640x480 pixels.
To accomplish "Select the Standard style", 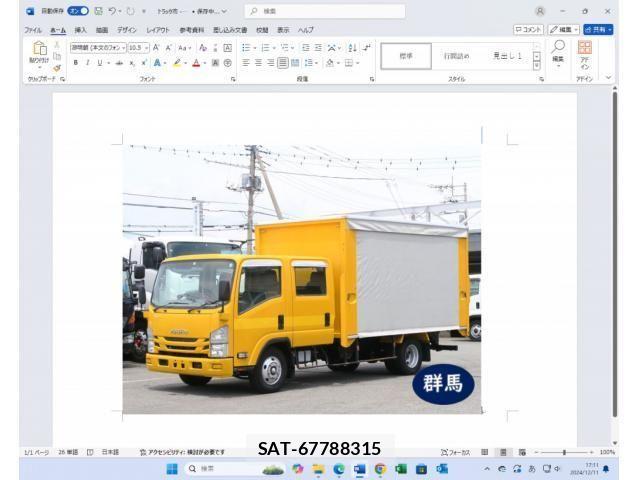I will coord(406,56).
